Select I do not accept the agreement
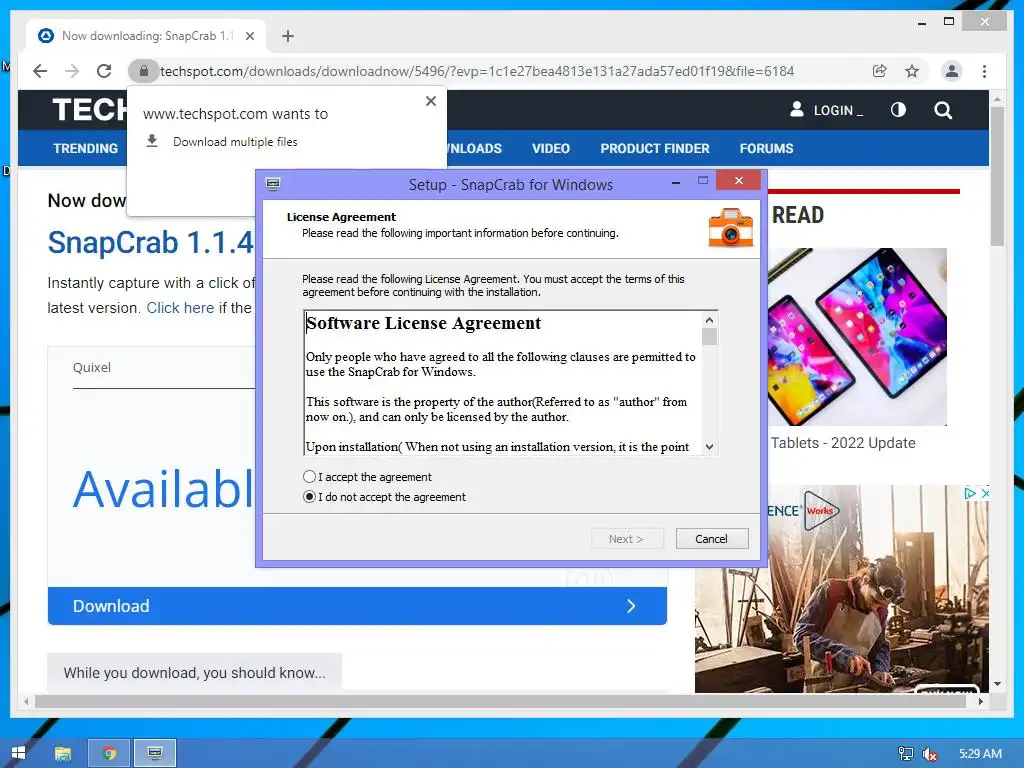The height and width of the screenshot is (768, 1024). (310, 497)
